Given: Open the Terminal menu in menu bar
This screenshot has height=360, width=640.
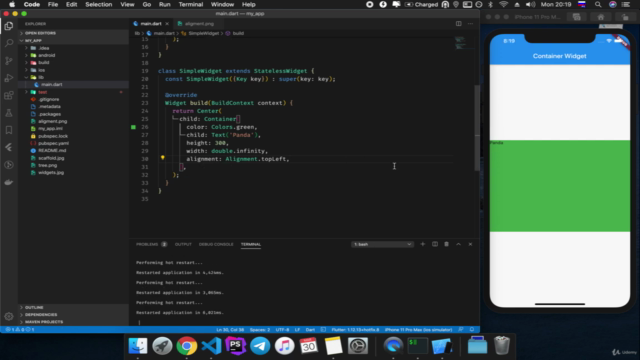Looking at the screenshot, I should click(x=191, y=4).
